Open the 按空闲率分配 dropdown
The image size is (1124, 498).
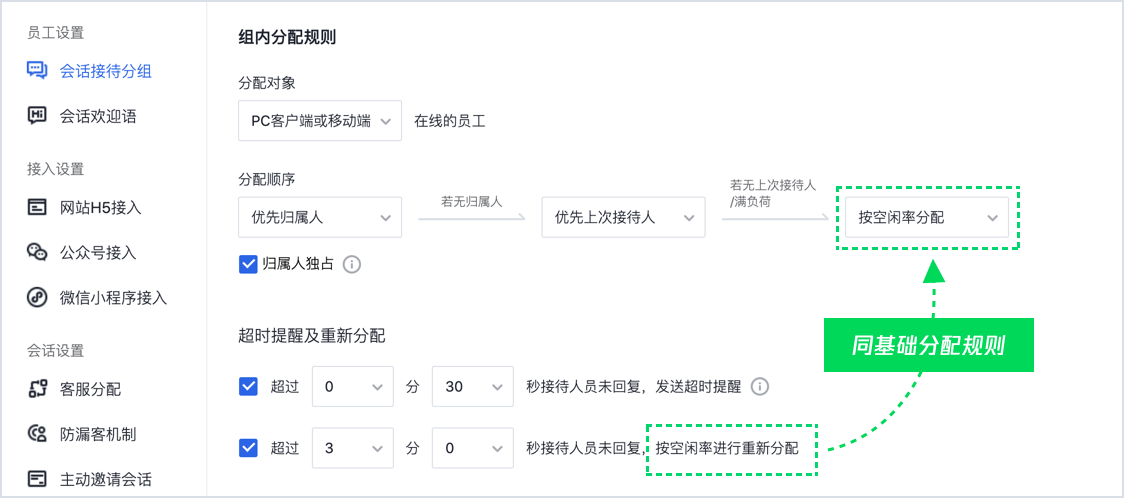pos(927,217)
